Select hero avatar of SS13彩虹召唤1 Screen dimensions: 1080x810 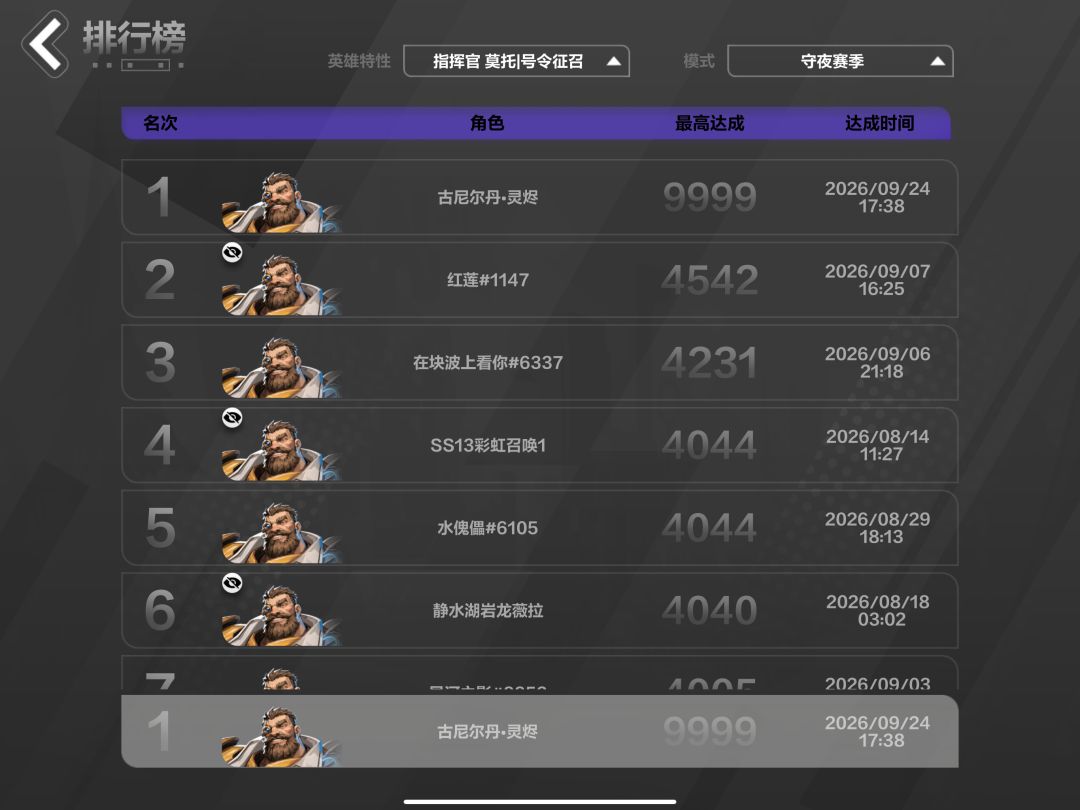281,450
